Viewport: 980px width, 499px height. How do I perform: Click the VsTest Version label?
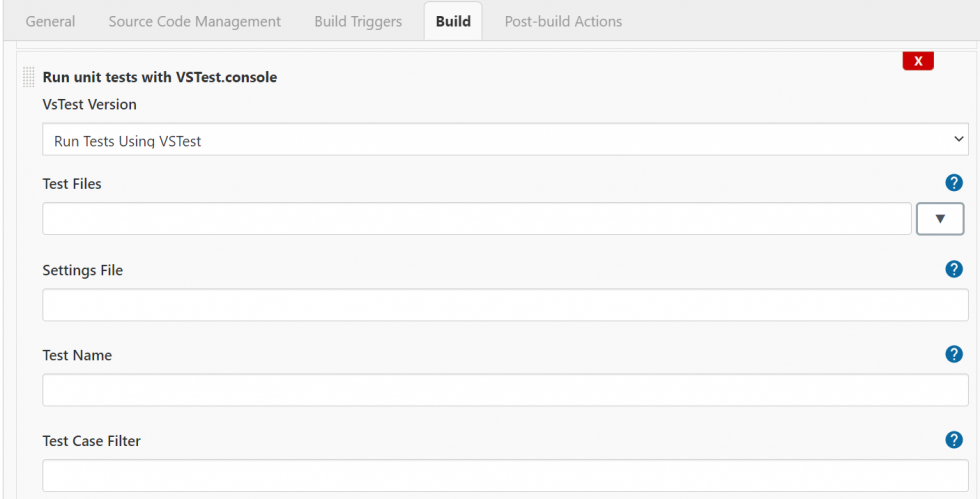[90, 104]
